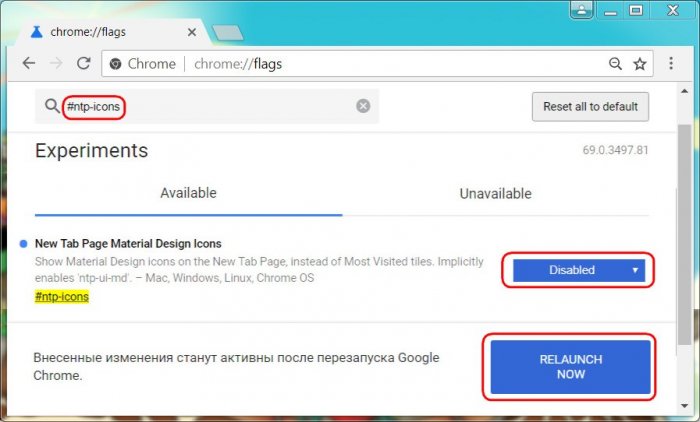Select the Available tab

[x=188, y=193]
